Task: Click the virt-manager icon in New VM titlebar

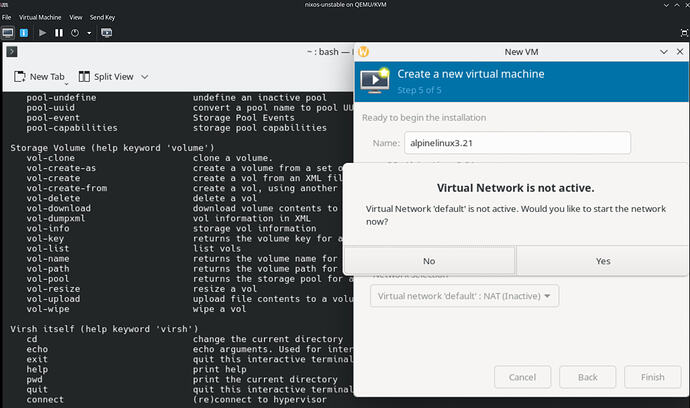Action: [363, 52]
